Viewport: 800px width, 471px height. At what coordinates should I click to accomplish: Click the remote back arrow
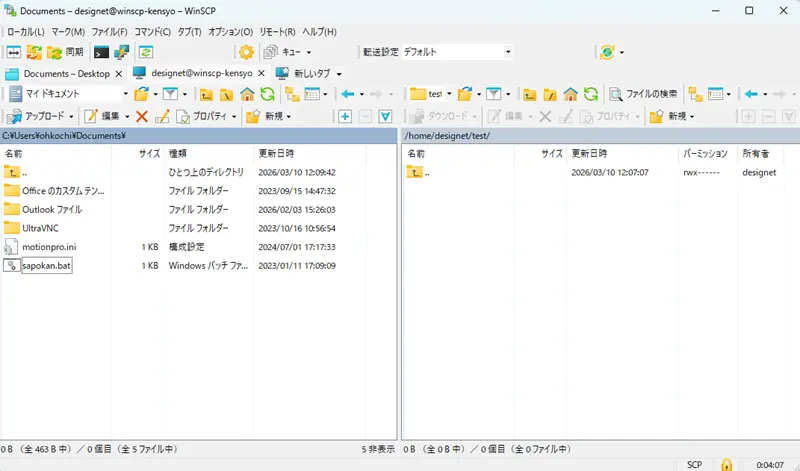[751, 94]
